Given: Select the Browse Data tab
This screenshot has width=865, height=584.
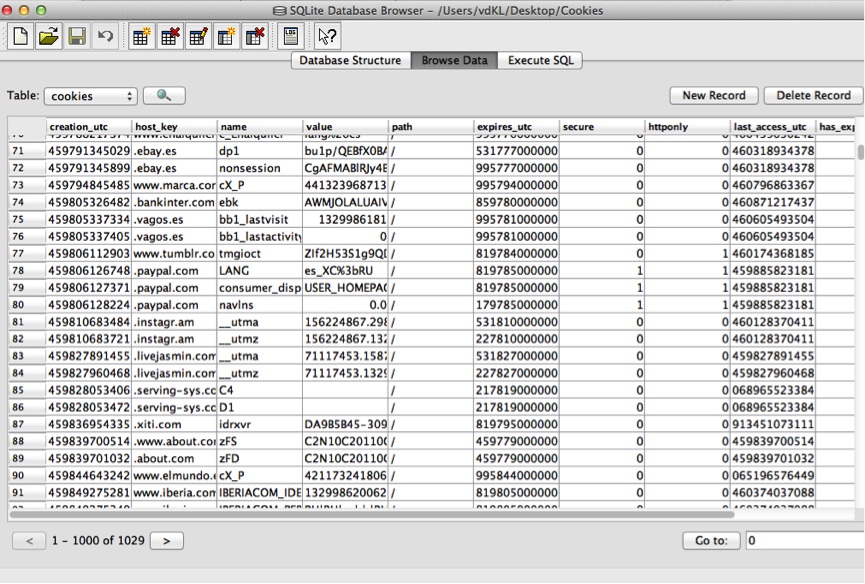Looking at the screenshot, I should [455, 60].
